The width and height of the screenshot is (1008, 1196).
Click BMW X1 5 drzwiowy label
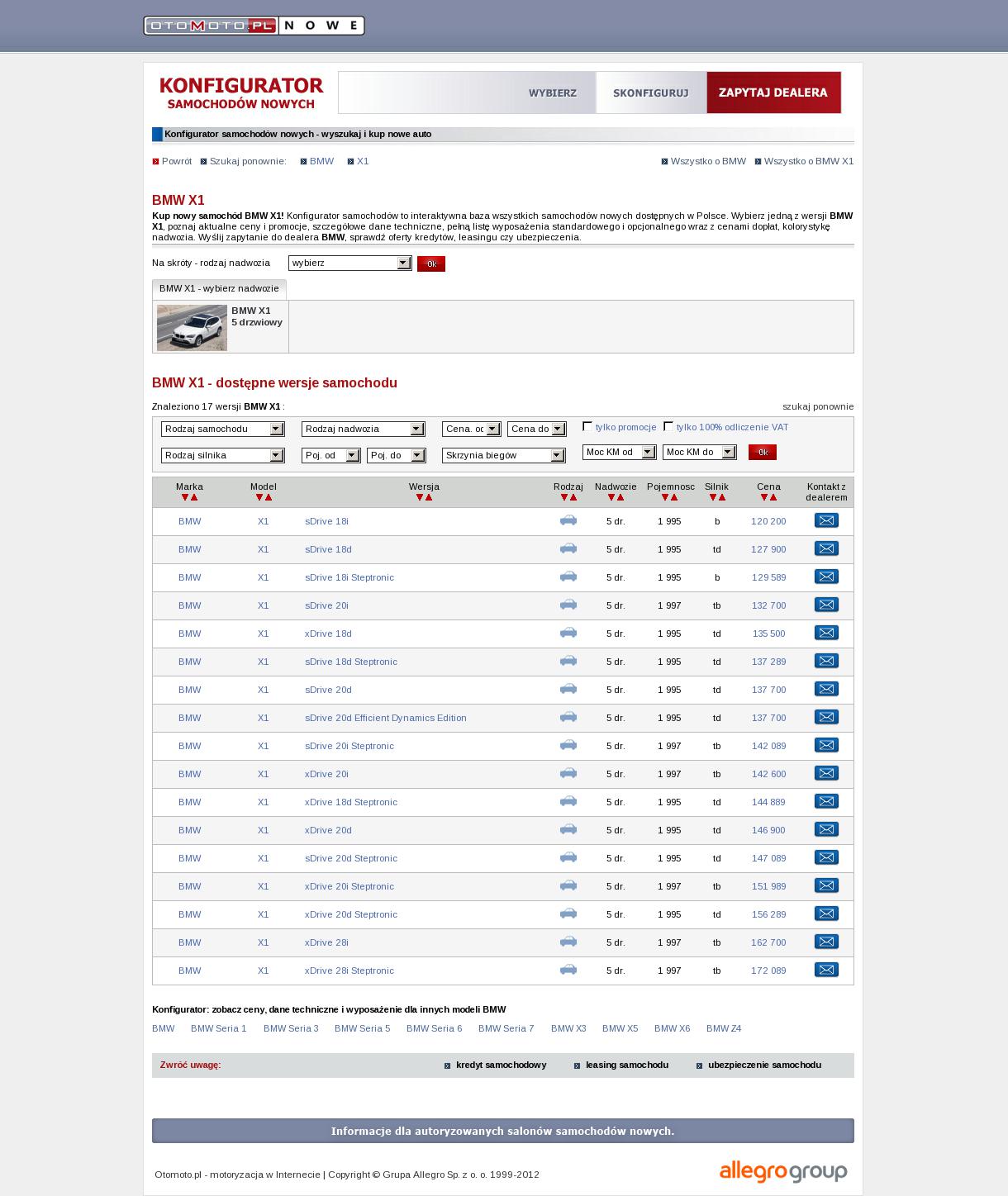click(x=257, y=316)
